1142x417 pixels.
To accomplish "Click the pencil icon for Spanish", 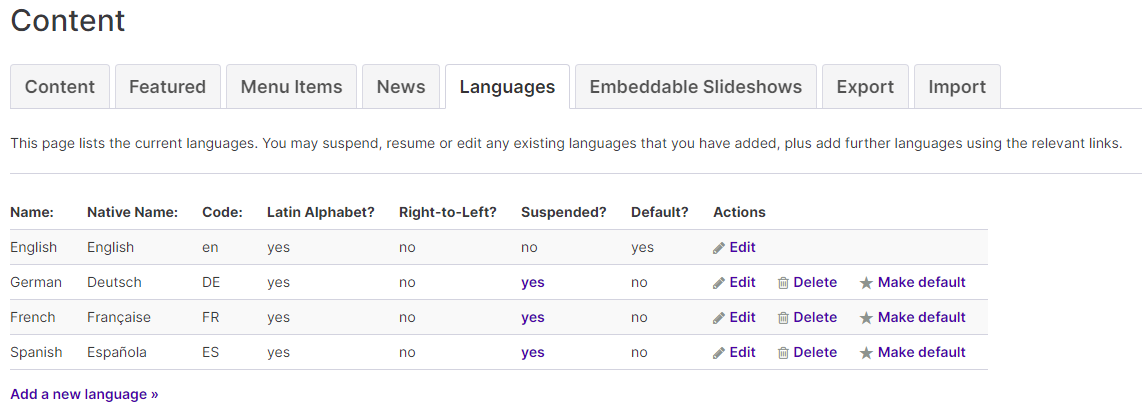I will pos(719,353).
